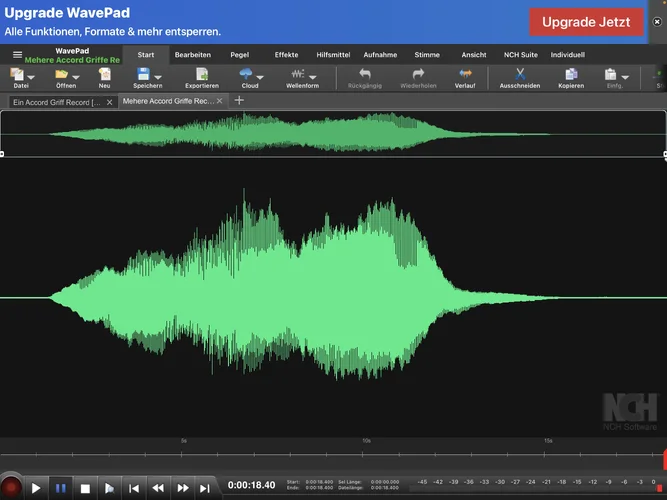Expand the Speichern dropdown arrow

click(x=159, y=77)
